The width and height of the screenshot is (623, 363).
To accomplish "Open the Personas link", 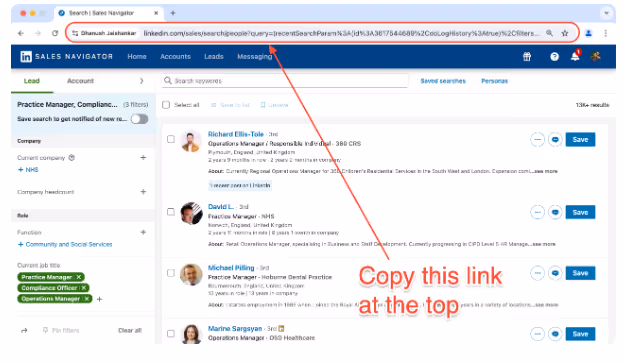I will [x=494, y=81].
